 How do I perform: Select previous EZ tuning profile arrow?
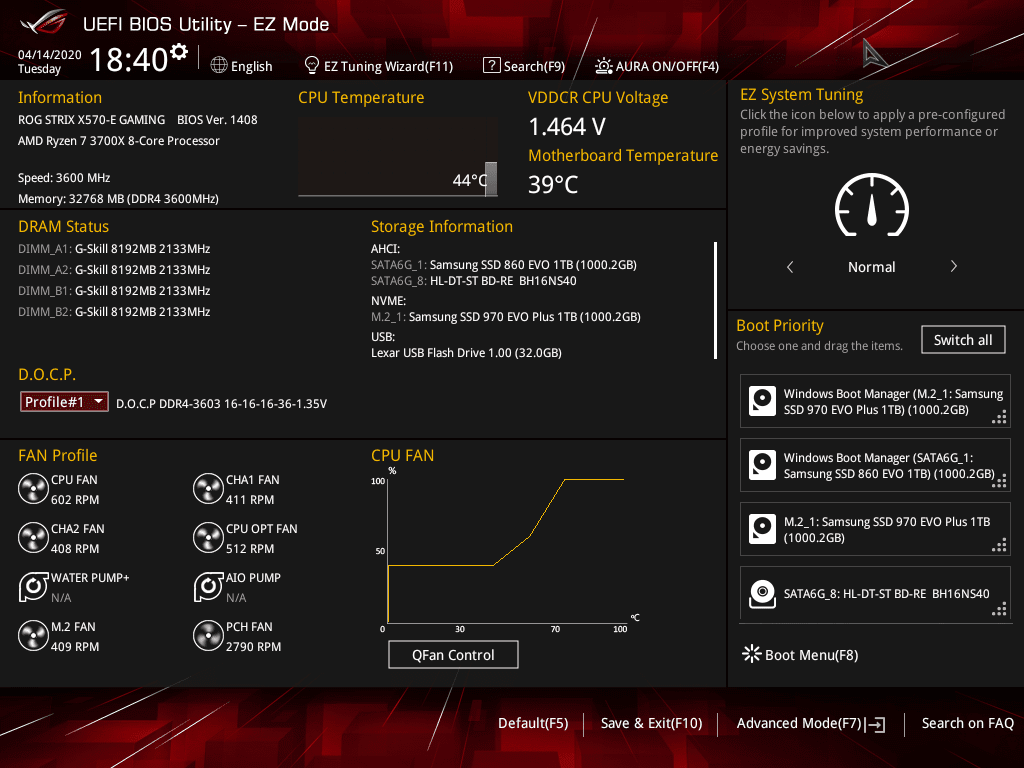tap(790, 266)
